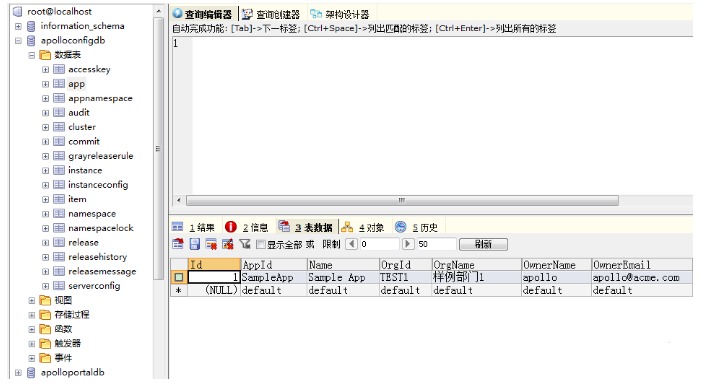Click the horizontal scrollbar of the query editor
713x392 pixels.
(x=402, y=200)
